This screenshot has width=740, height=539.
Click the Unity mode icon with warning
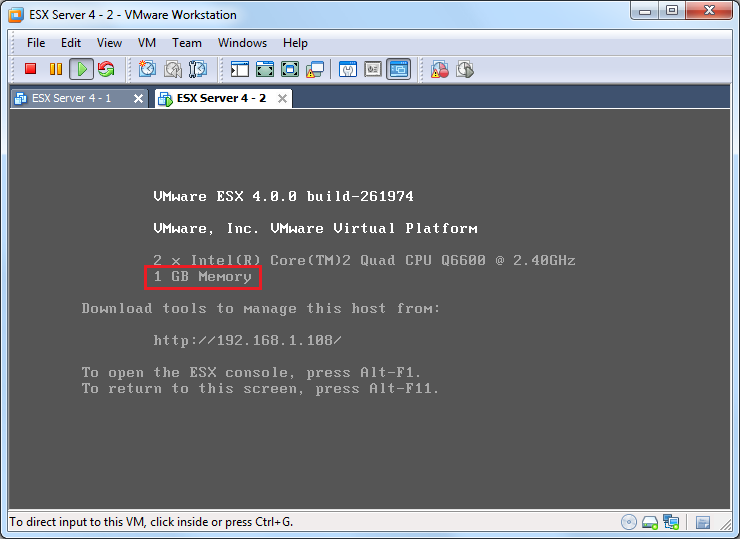point(315,69)
